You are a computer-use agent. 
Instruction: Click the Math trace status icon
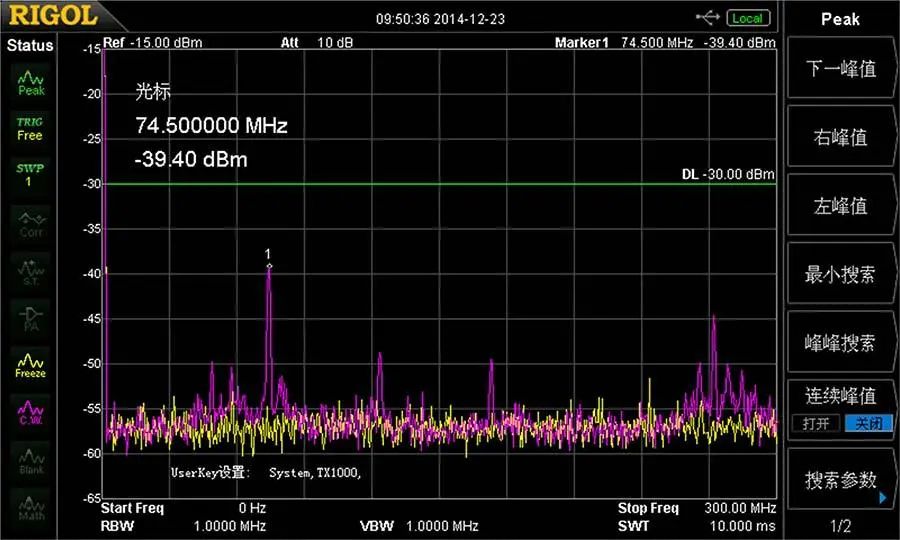(x=30, y=508)
